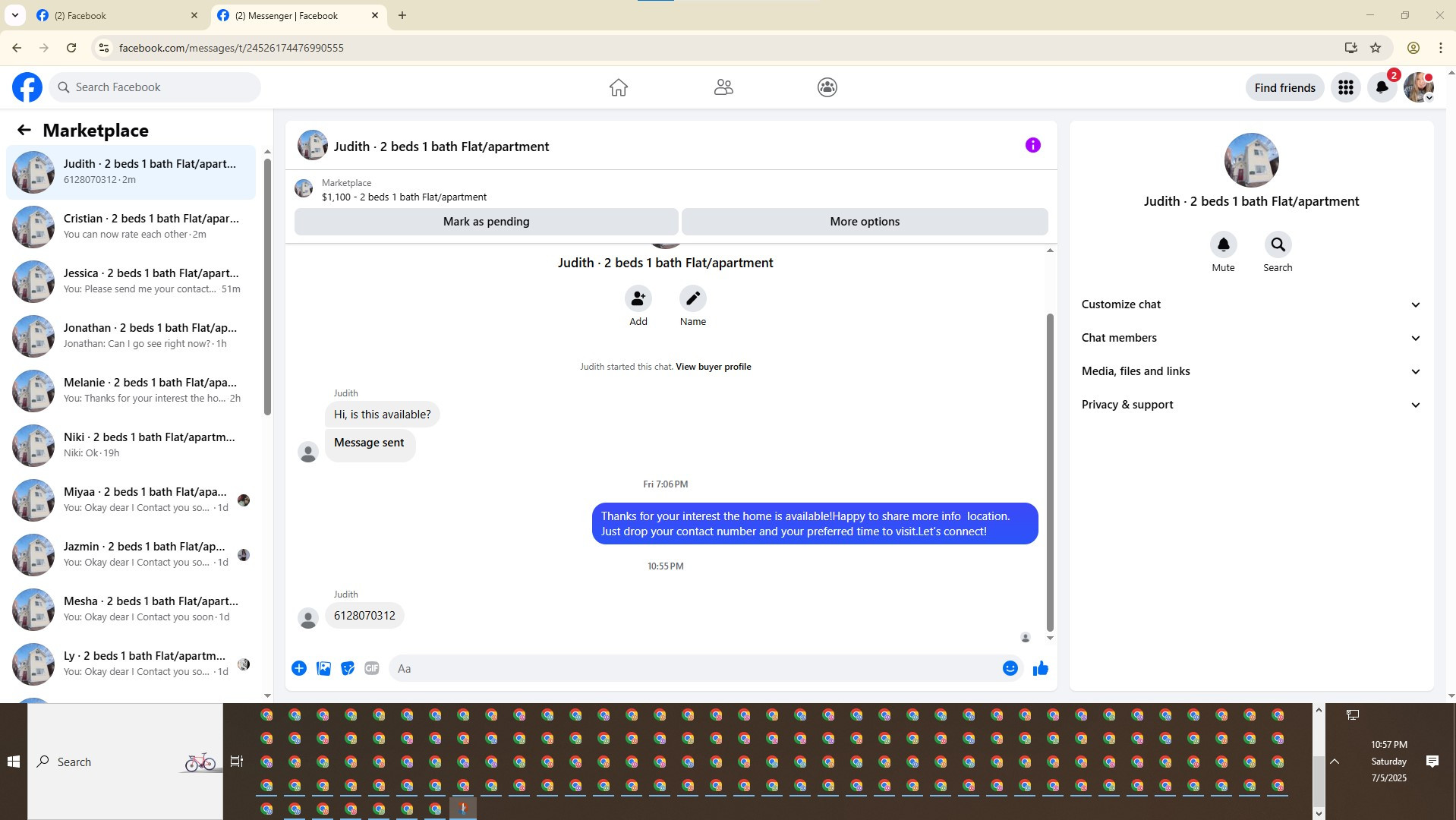Image resolution: width=1456 pixels, height=820 pixels.
Task: Go to the Home feed icon
Action: point(619,87)
